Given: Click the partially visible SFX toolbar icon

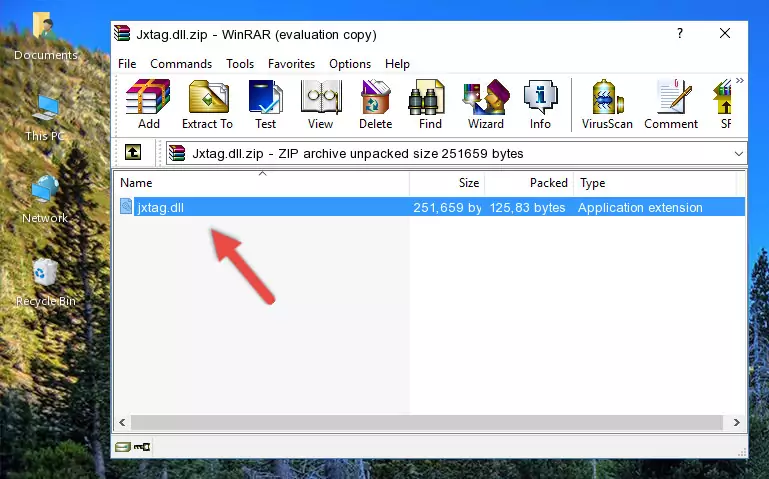Looking at the screenshot, I should point(724,104).
